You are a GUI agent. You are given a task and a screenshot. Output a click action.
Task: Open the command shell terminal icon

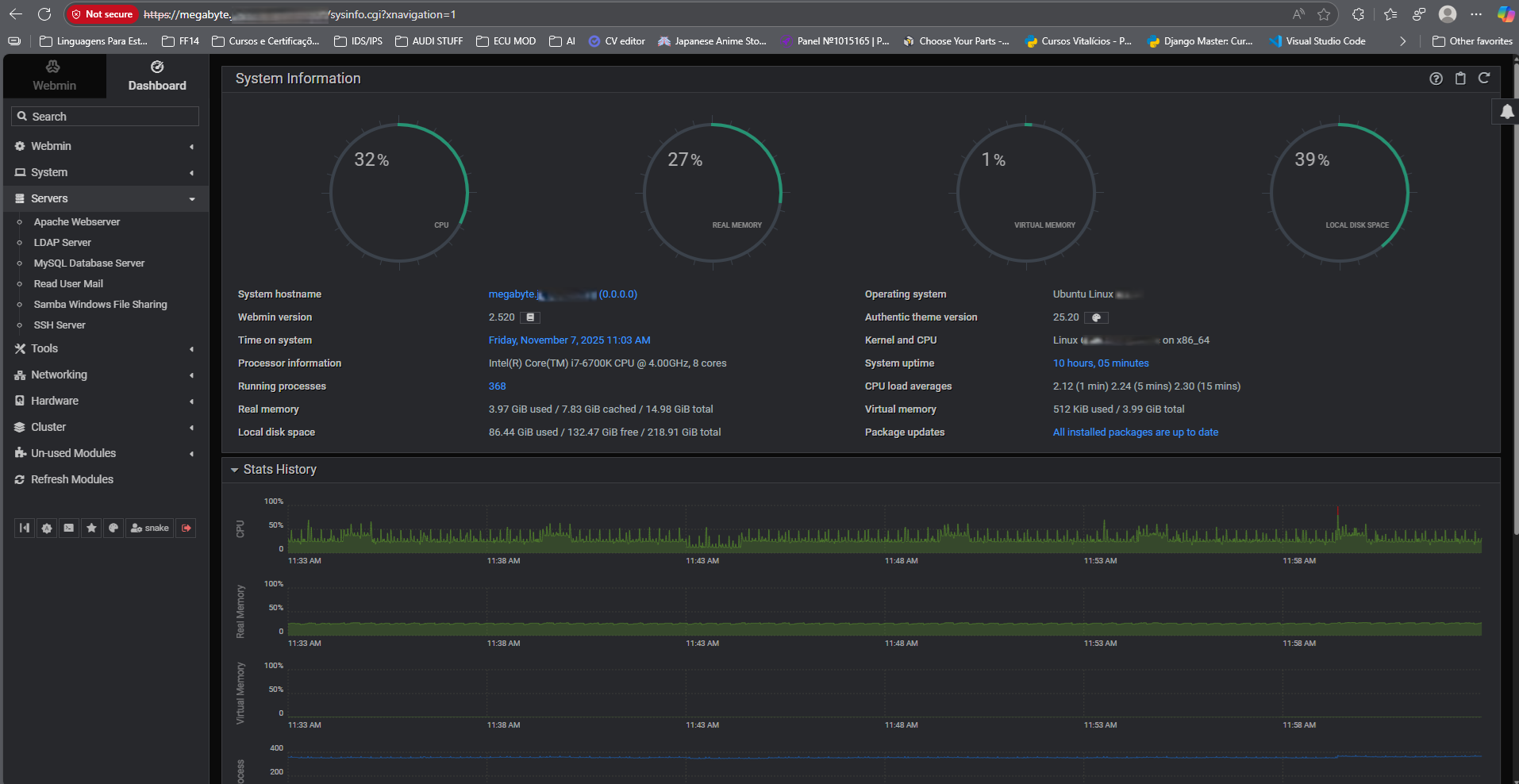pos(69,528)
